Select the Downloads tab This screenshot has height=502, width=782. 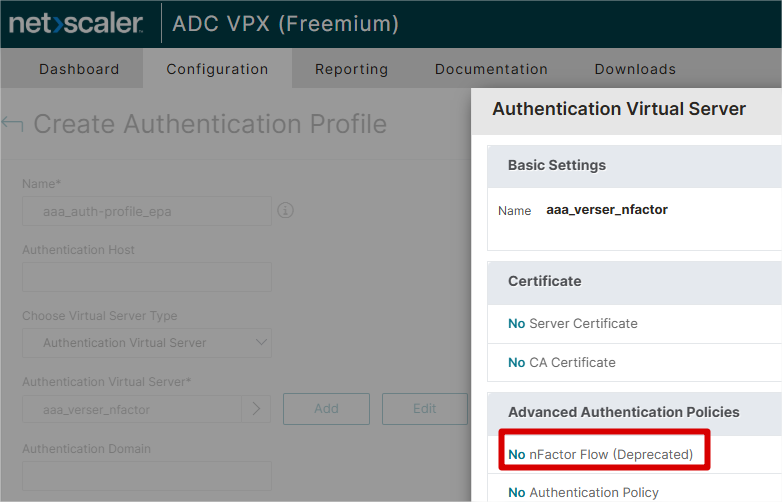click(635, 69)
